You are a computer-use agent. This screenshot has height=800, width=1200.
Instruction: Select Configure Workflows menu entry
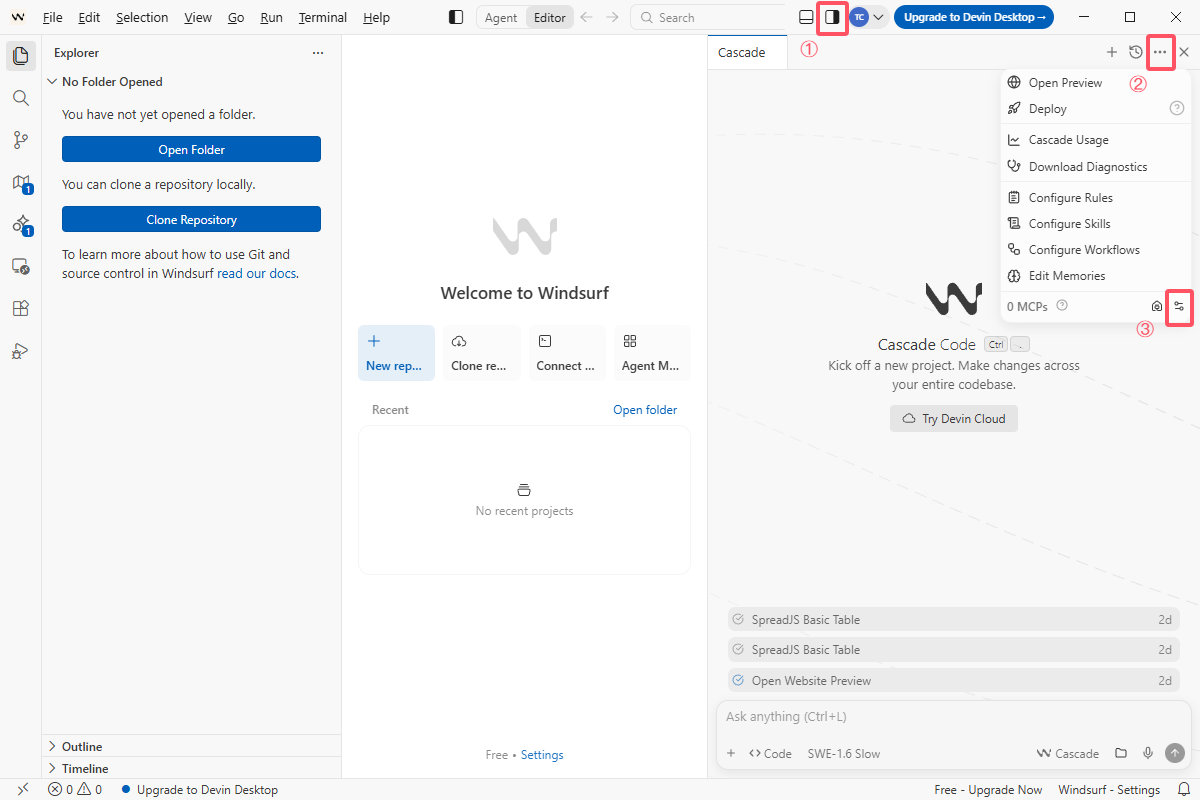[1096, 250]
